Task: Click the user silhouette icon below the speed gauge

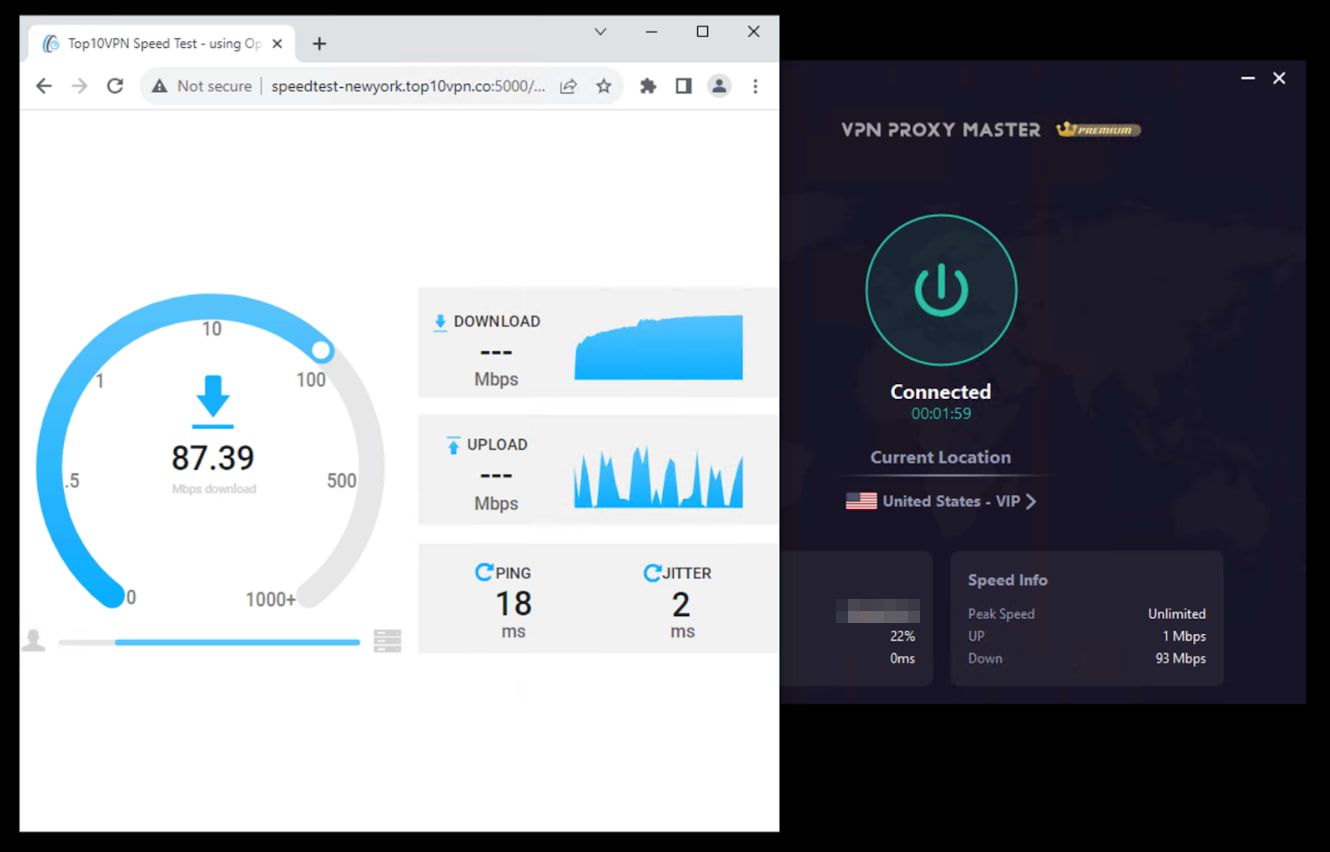Action: tap(35, 640)
